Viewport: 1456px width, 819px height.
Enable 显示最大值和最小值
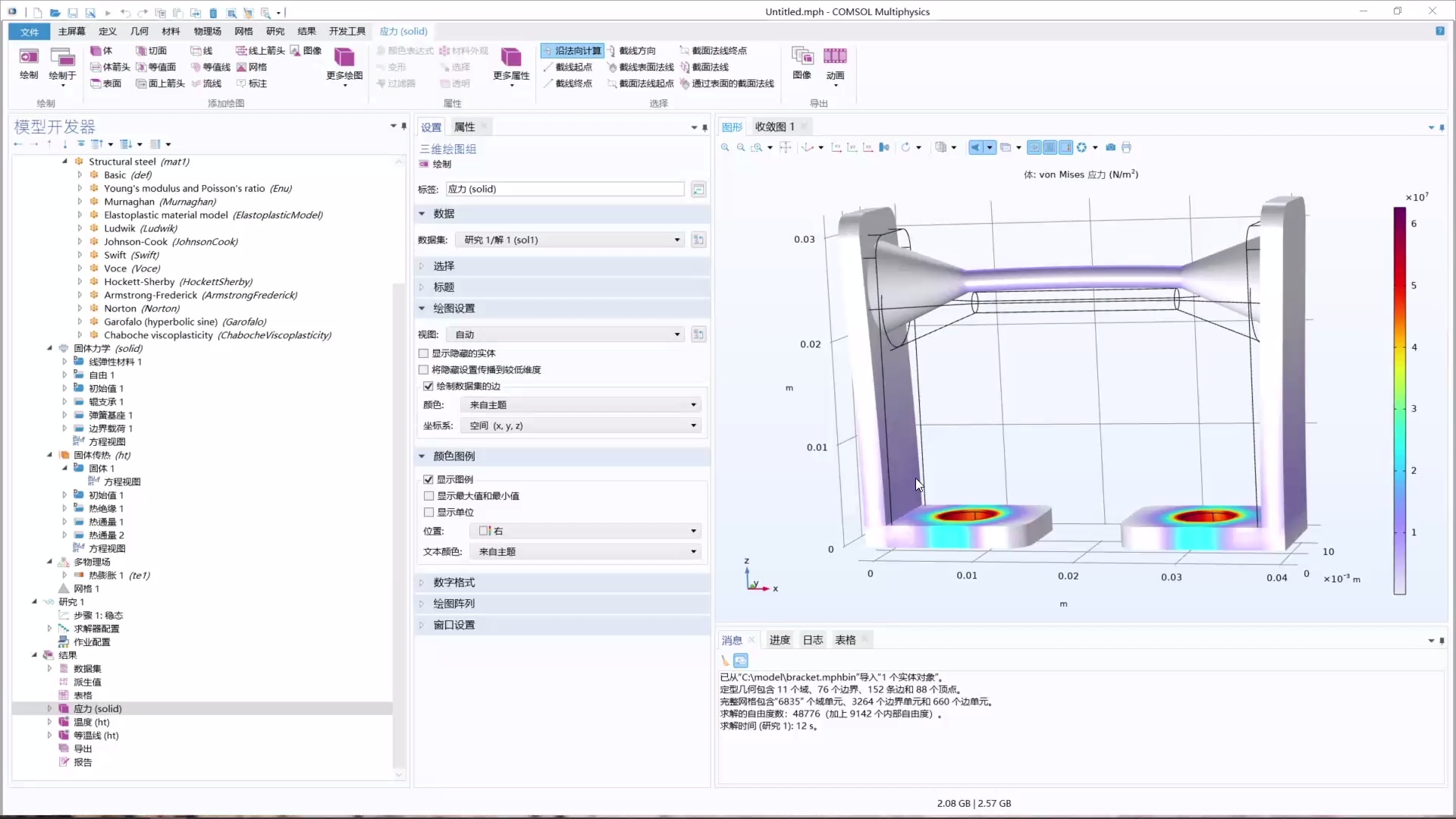[x=428, y=495]
